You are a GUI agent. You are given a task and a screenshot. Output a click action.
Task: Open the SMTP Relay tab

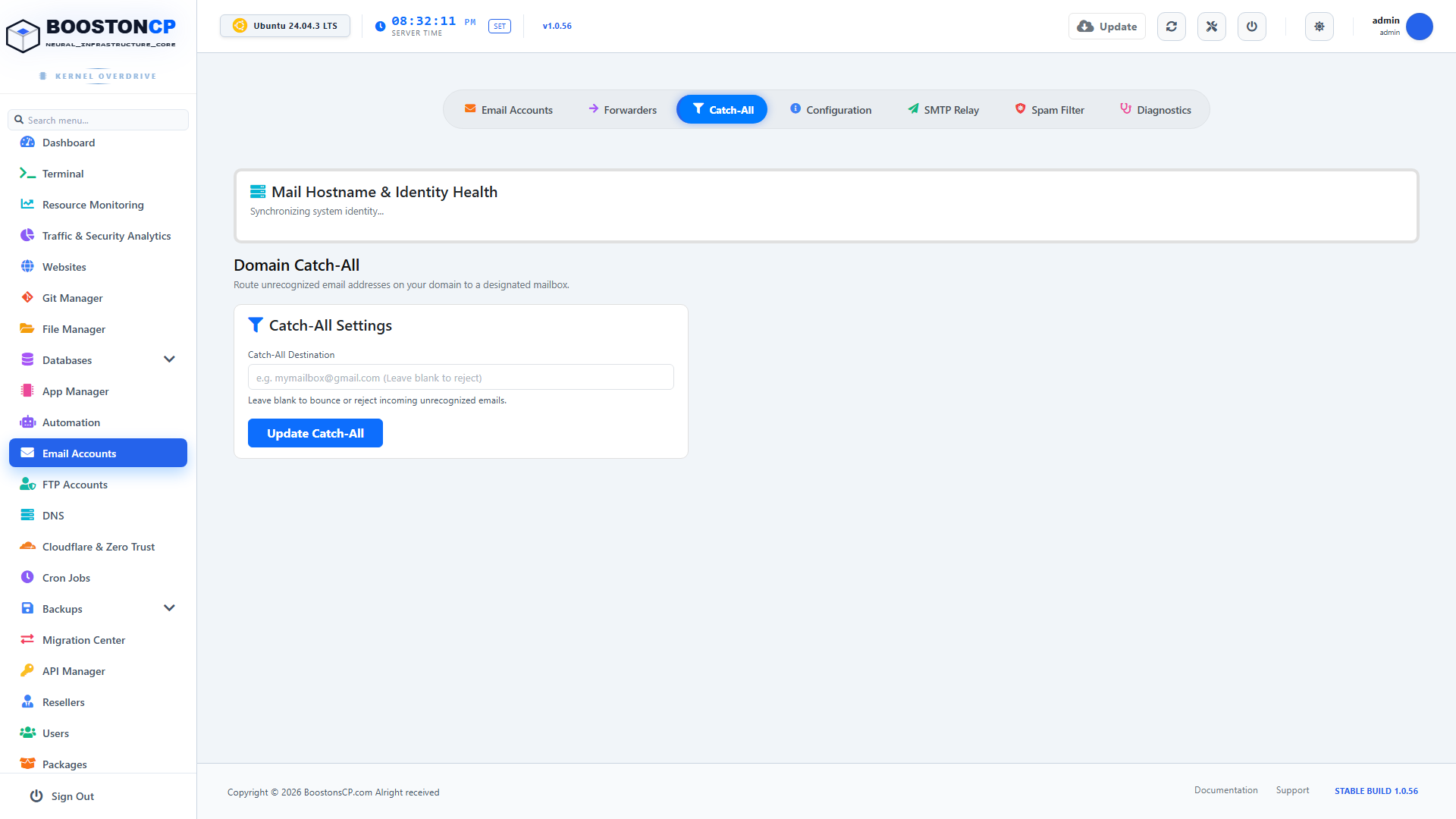[x=943, y=110]
